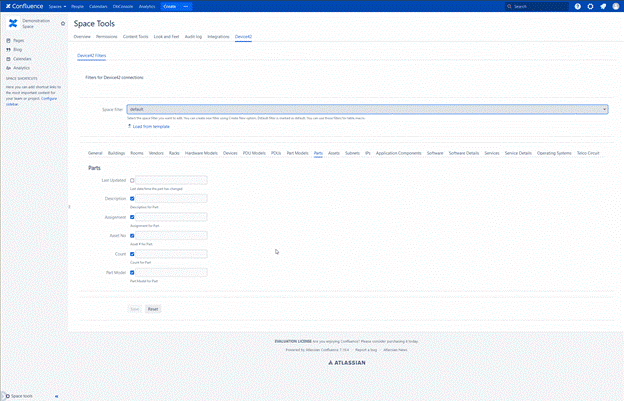
Task: Open the help question mark icon
Action: coord(577,6)
